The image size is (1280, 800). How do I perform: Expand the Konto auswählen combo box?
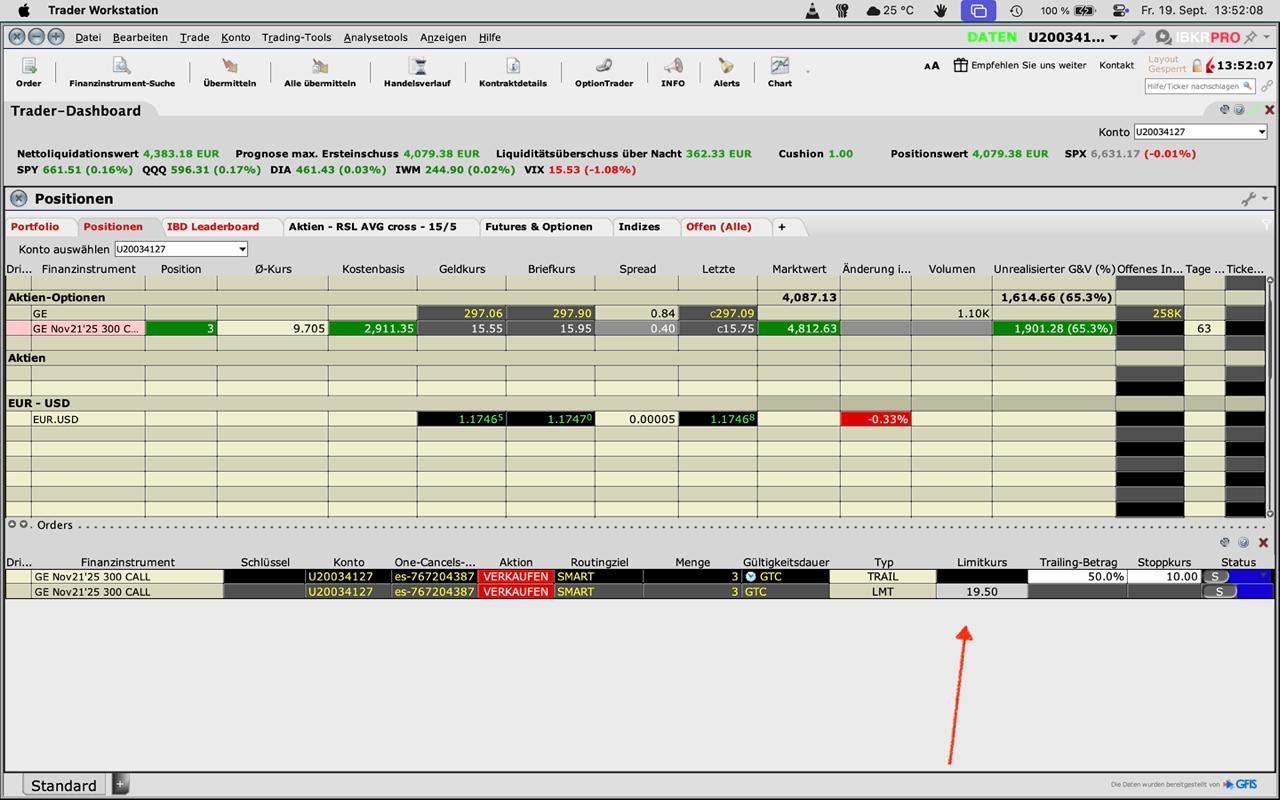click(x=181, y=249)
